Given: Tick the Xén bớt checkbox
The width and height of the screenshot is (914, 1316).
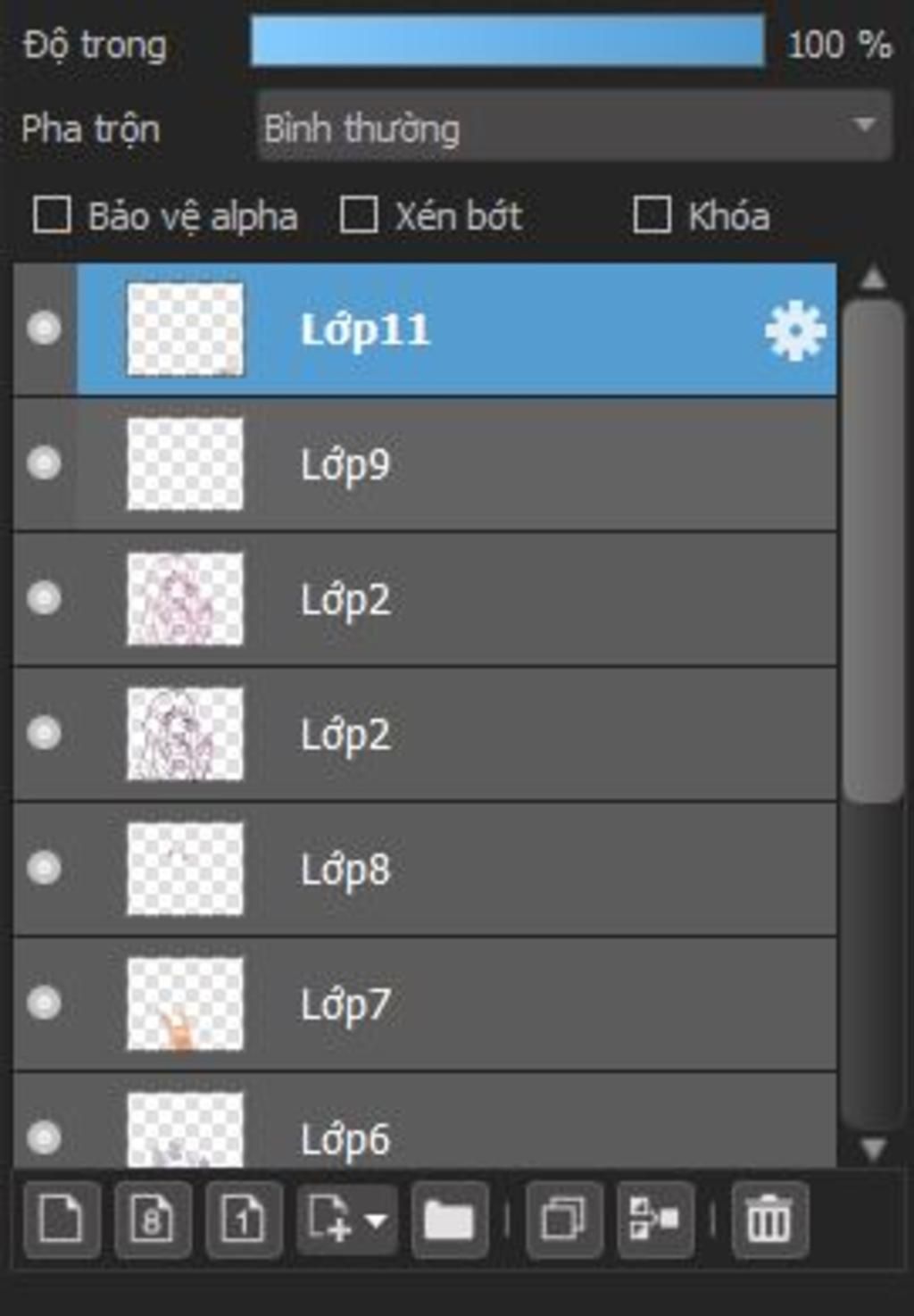Looking at the screenshot, I should [x=359, y=215].
